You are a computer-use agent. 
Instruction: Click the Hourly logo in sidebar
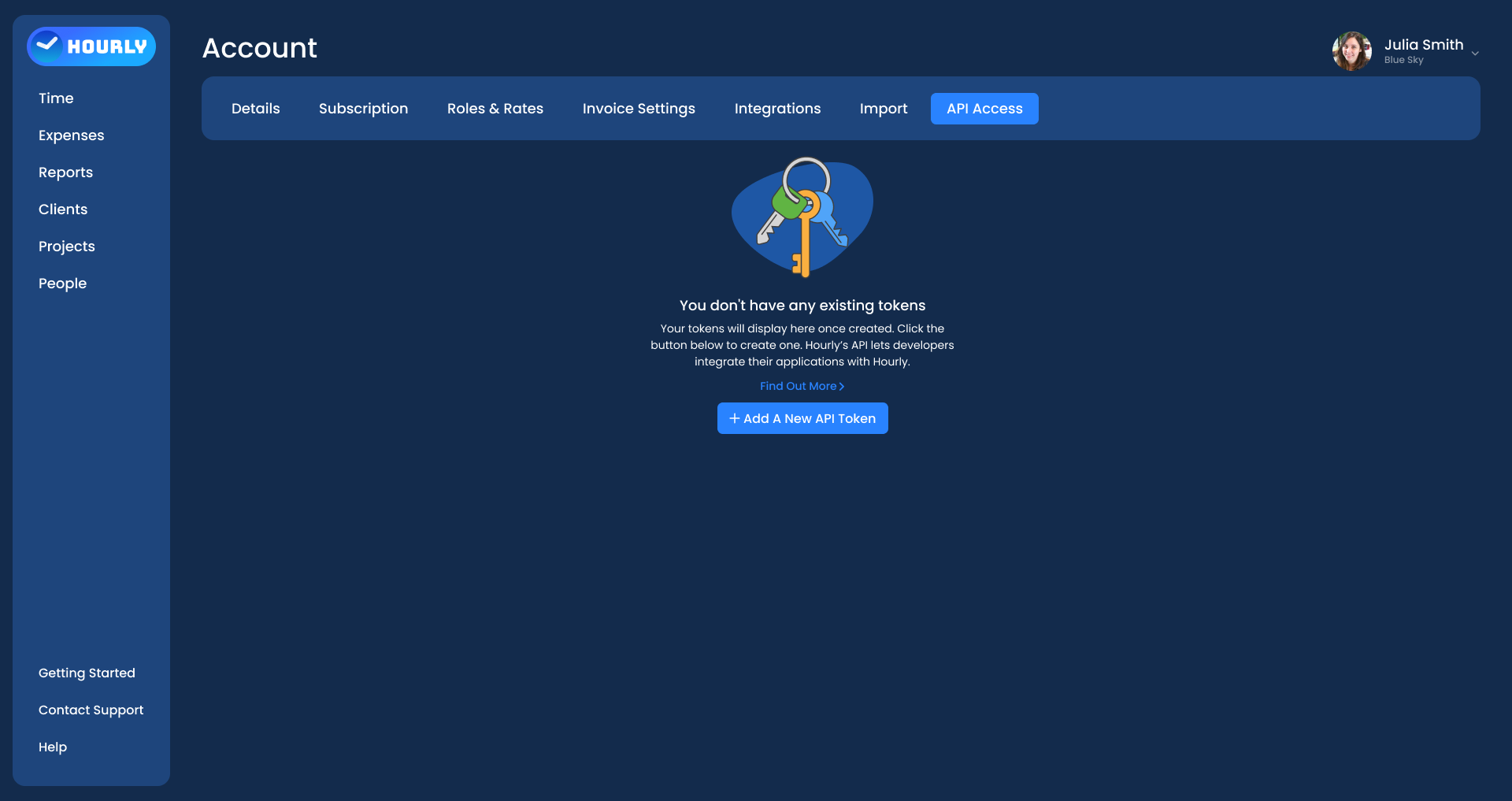(91, 46)
